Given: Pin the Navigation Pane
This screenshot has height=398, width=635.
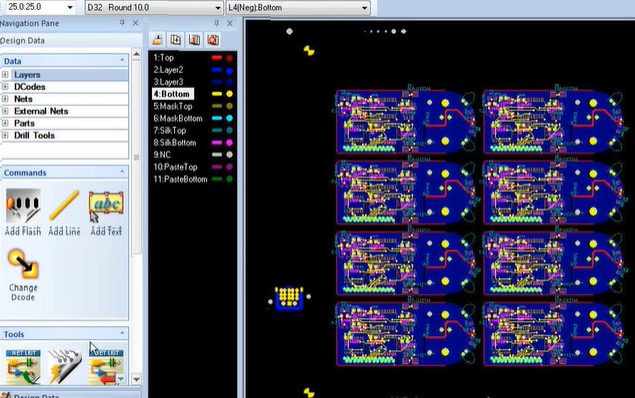Looking at the screenshot, I should [122, 23].
